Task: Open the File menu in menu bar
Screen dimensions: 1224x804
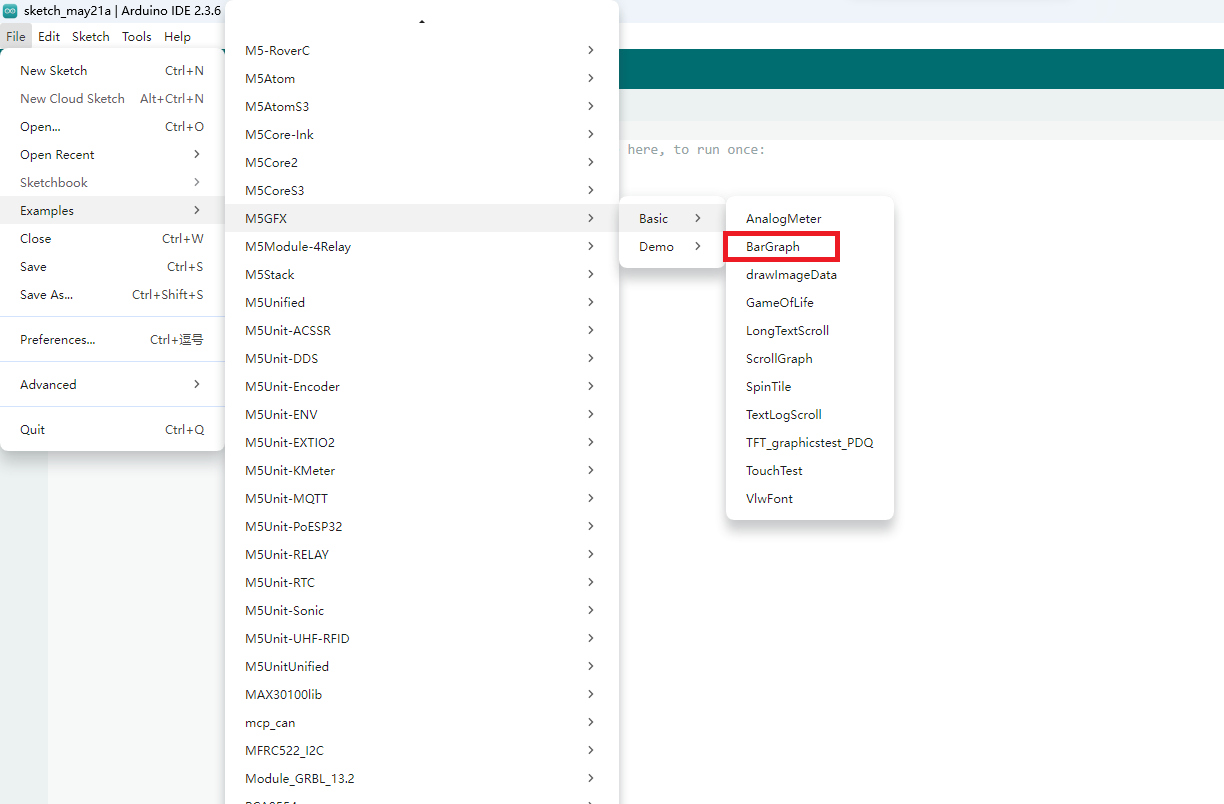Action: (16, 37)
